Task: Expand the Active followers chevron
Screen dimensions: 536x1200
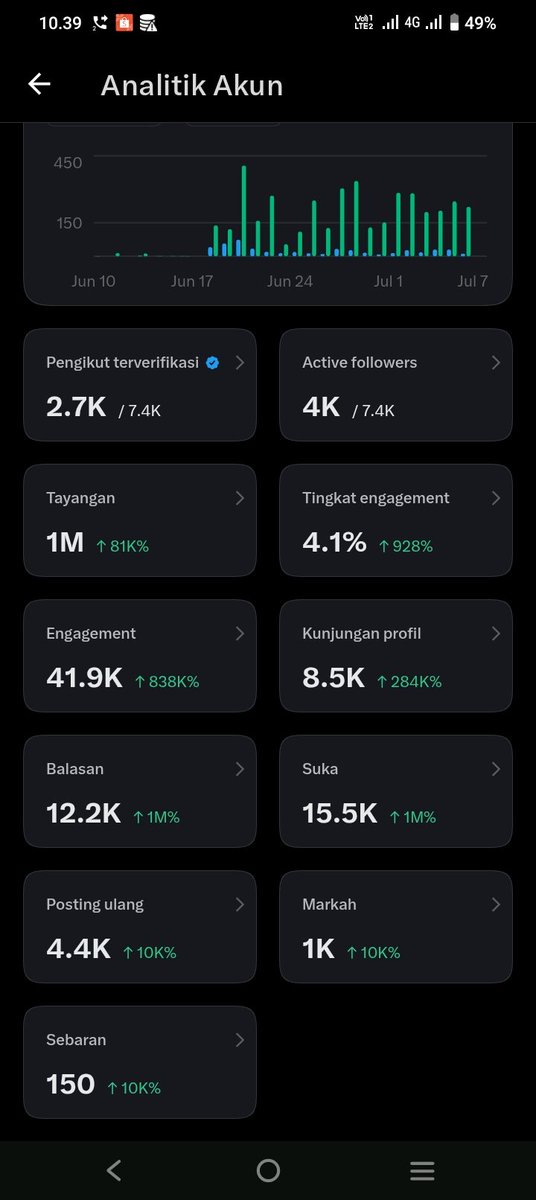Action: click(x=495, y=363)
